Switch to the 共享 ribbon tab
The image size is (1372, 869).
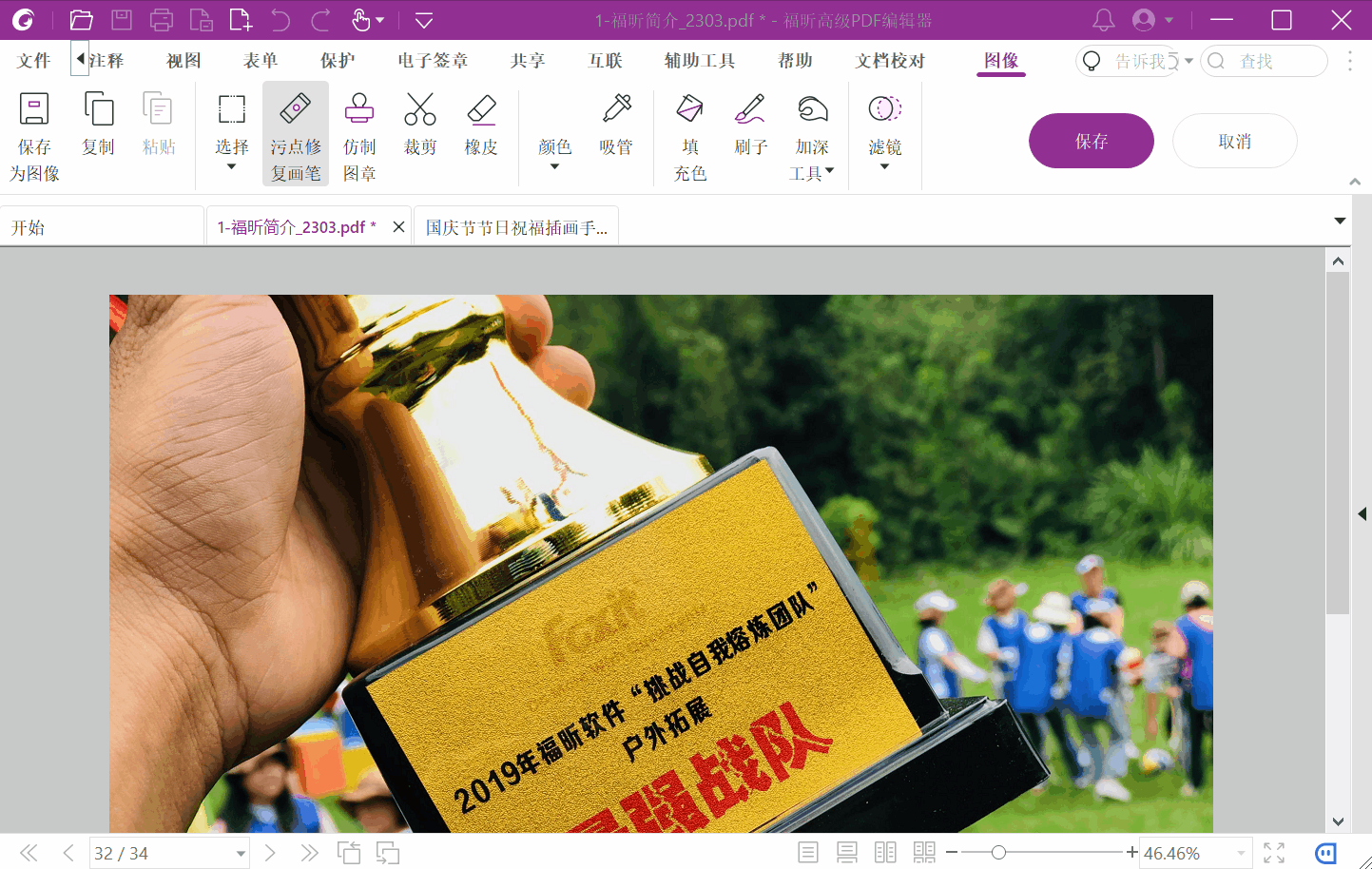click(528, 61)
